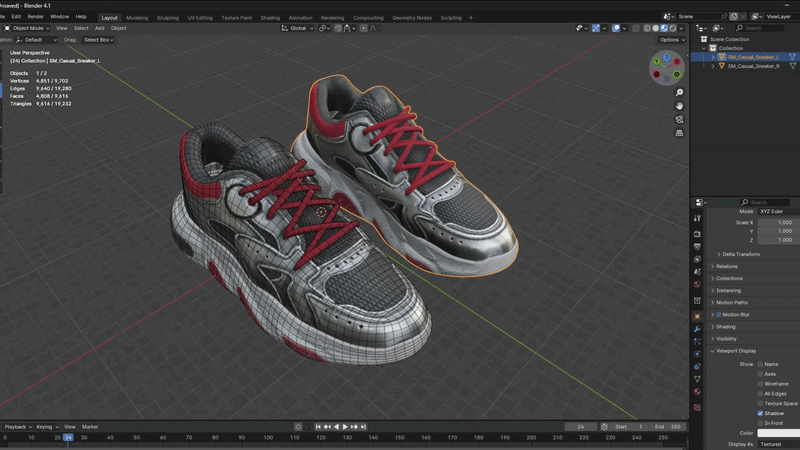The width and height of the screenshot is (800, 450).
Task: Open the Material properties tab icon
Action: [697, 392]
